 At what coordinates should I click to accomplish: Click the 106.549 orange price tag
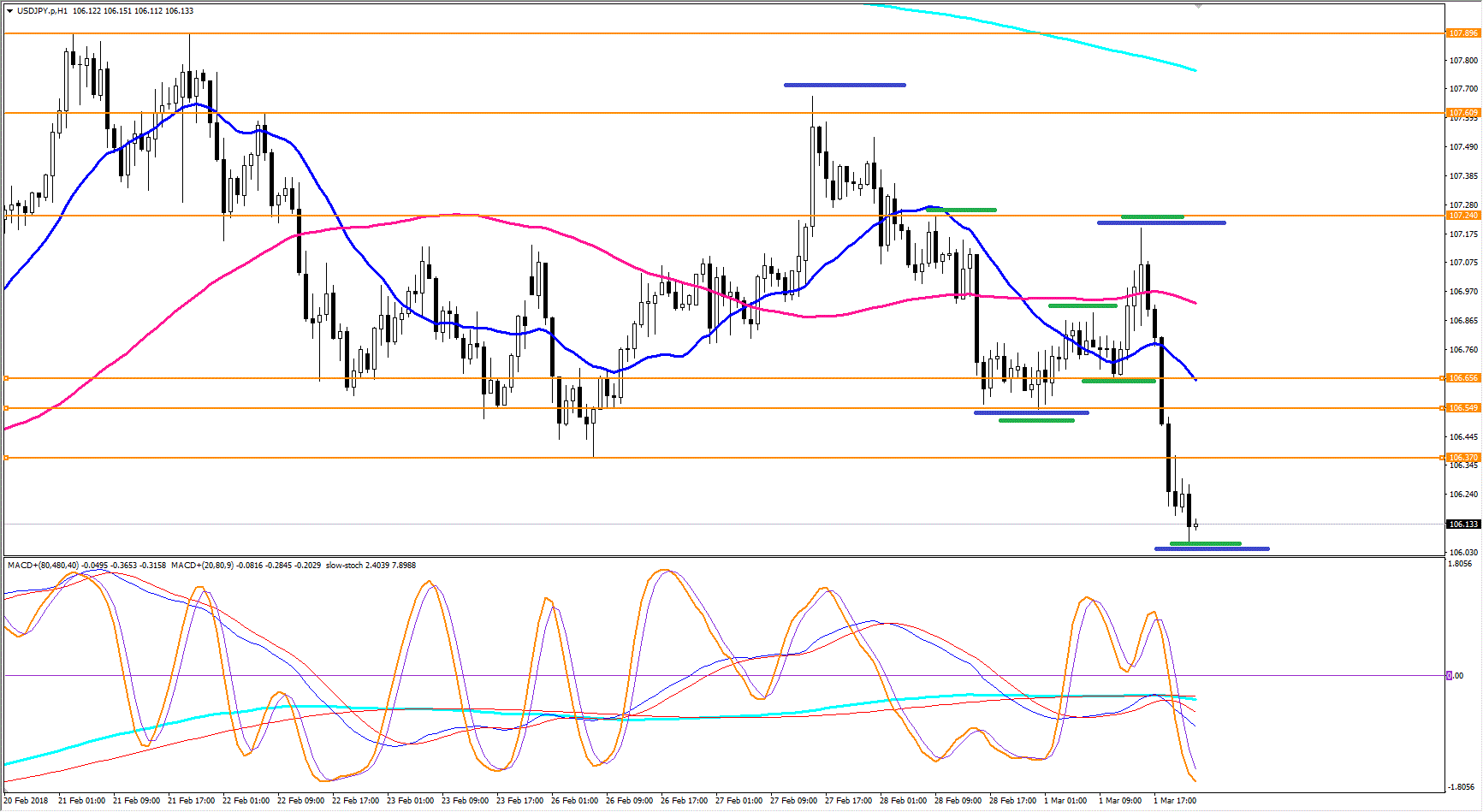(x=1462, y=408)
